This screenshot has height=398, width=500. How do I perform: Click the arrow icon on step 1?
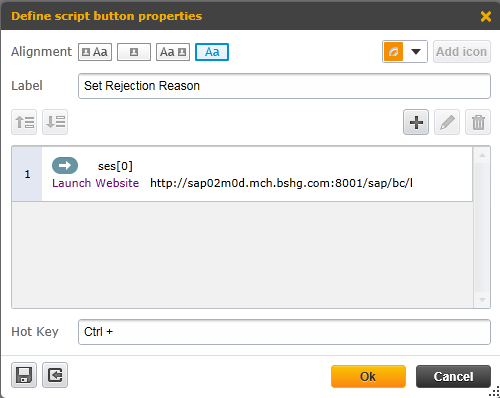(65, 165)
